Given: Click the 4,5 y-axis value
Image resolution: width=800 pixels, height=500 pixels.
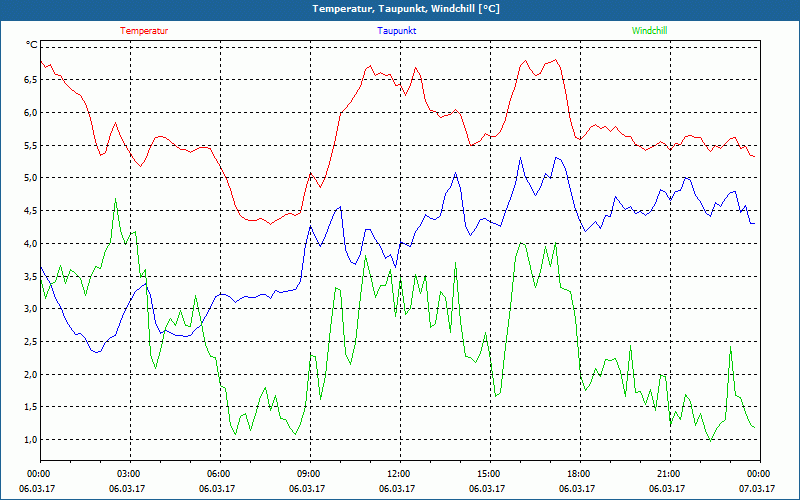Looking at the screenshot, I should [31, 211].
